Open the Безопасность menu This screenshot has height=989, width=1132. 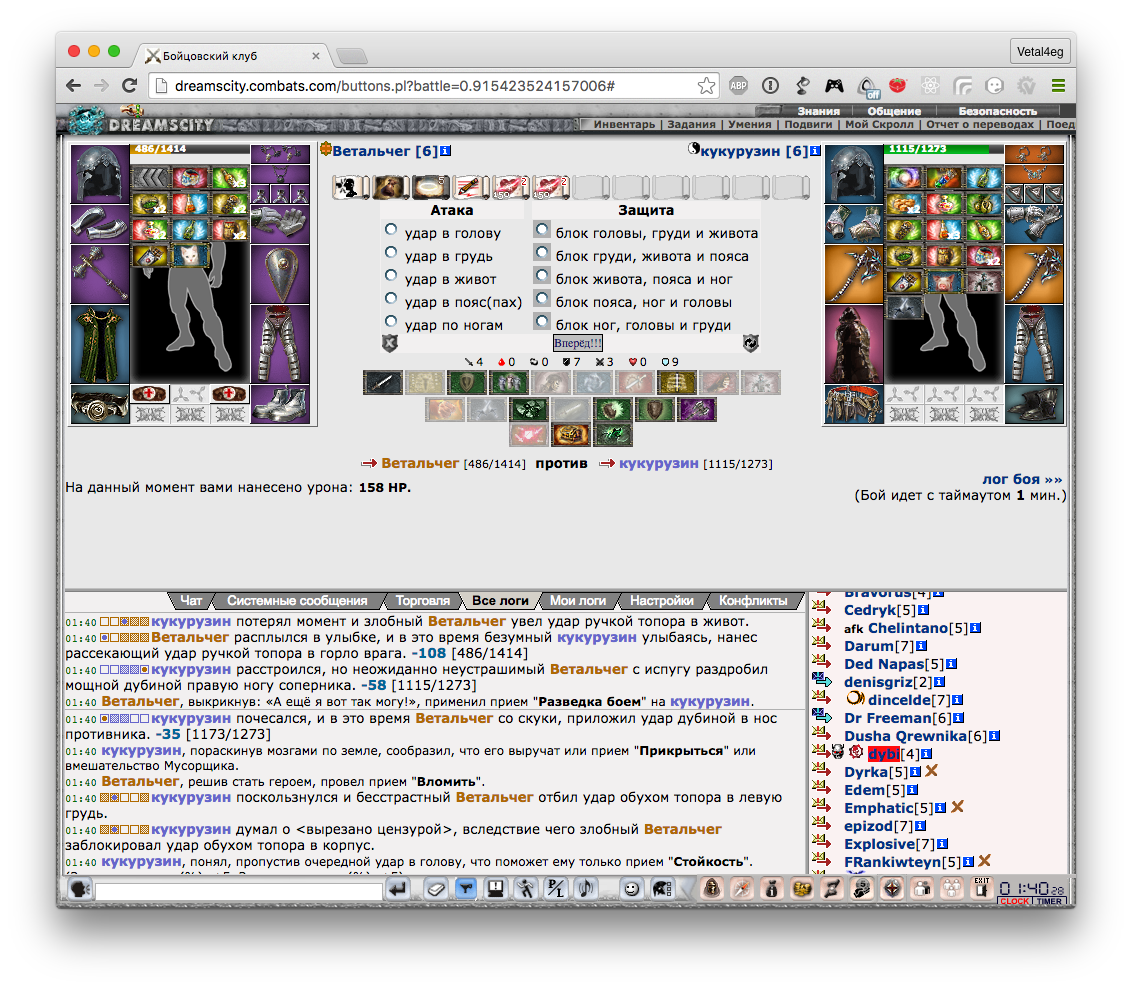coord(998,111)
